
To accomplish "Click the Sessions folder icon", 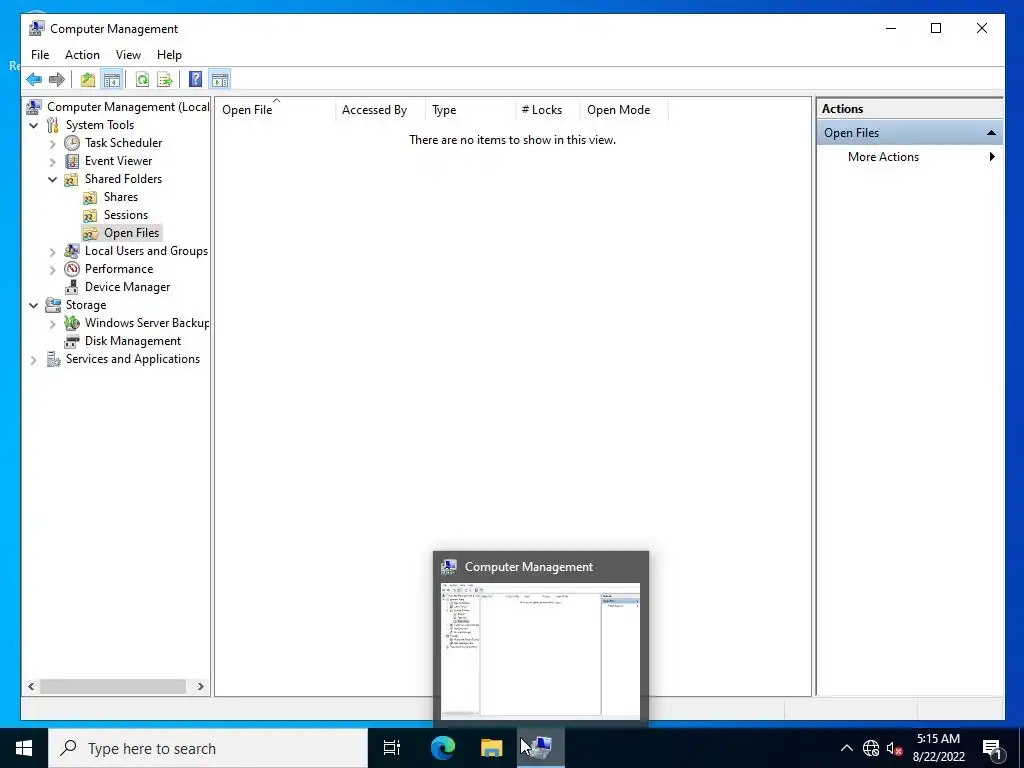I will (90, 215).
